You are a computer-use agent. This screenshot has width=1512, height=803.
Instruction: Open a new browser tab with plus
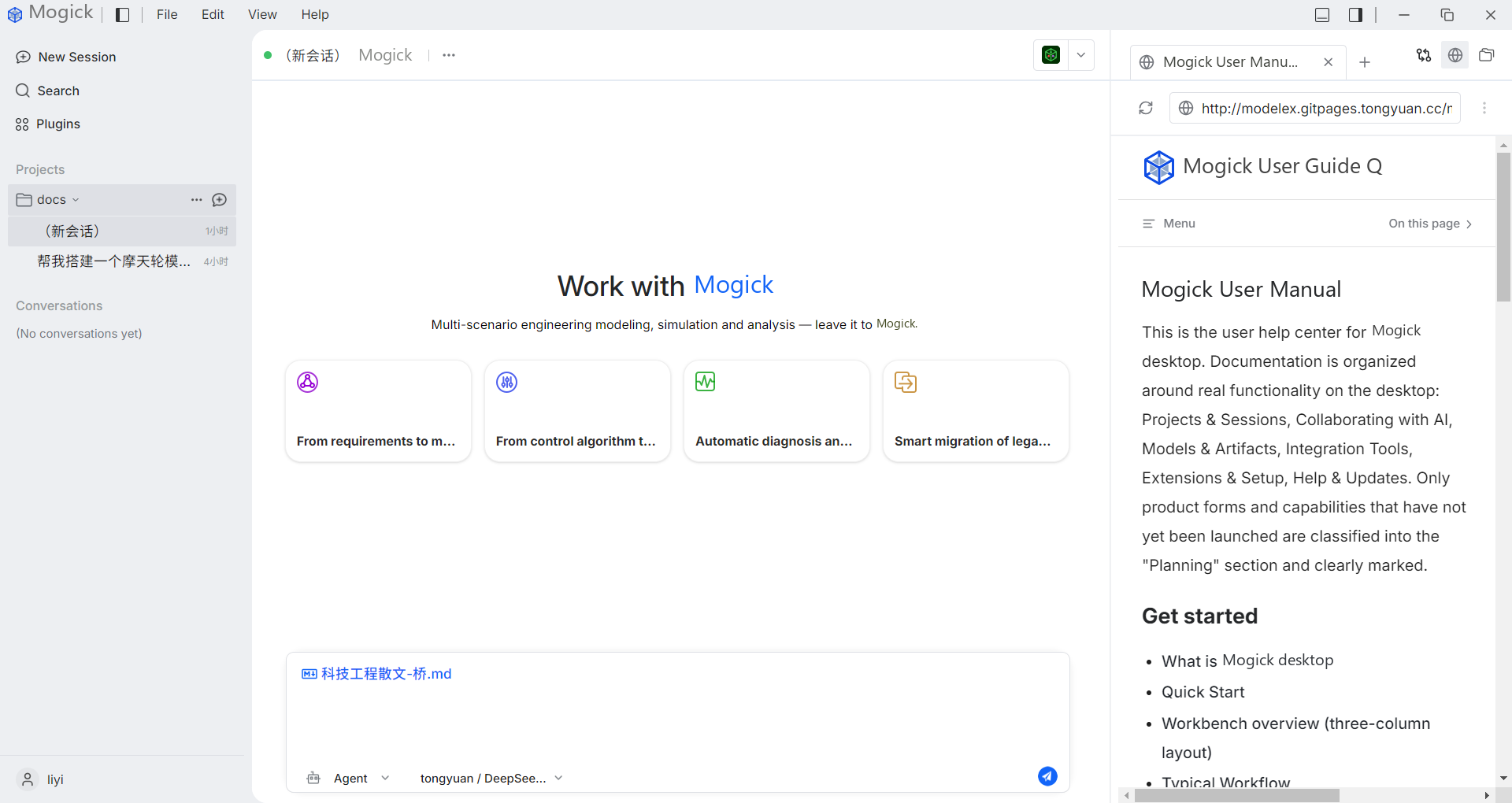tap(1365, 62)
